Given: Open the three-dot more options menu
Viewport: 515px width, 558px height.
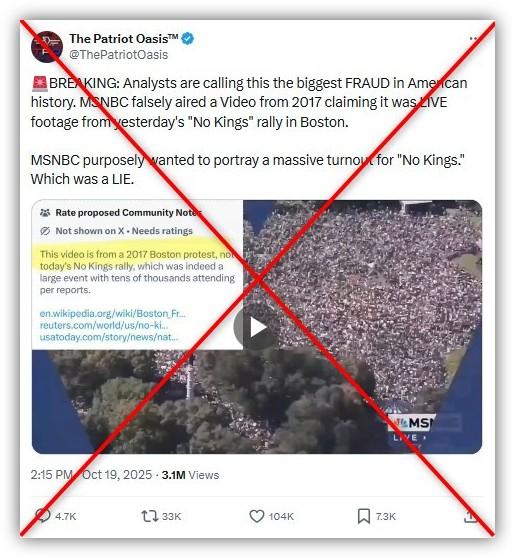Looking at the screenshot, I should [x=473, y=38].
